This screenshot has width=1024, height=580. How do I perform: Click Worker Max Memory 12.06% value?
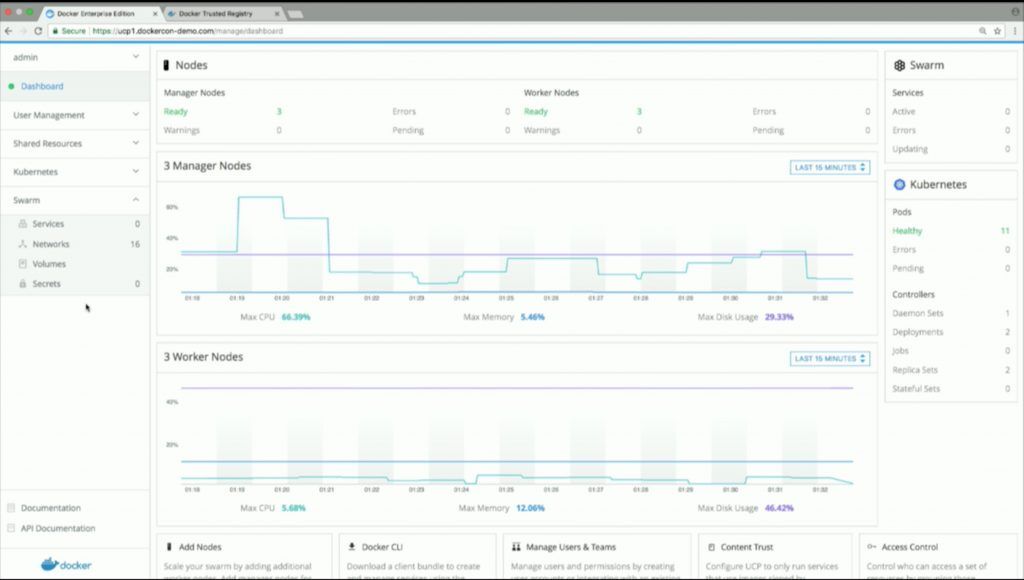point(530,508)
